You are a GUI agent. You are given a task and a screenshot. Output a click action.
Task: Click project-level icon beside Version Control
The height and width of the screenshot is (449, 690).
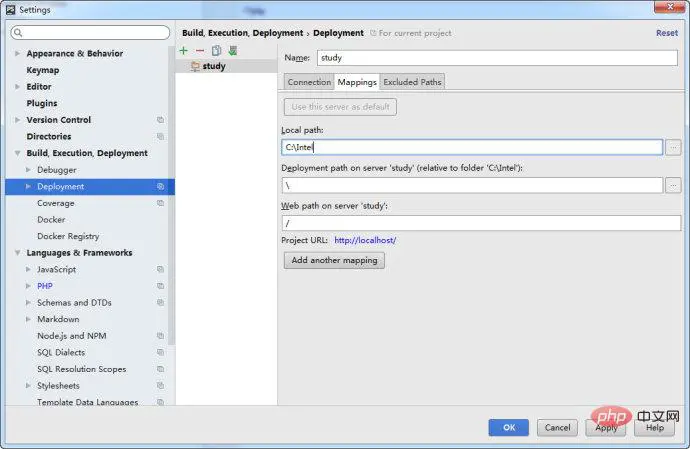(160, 120)
